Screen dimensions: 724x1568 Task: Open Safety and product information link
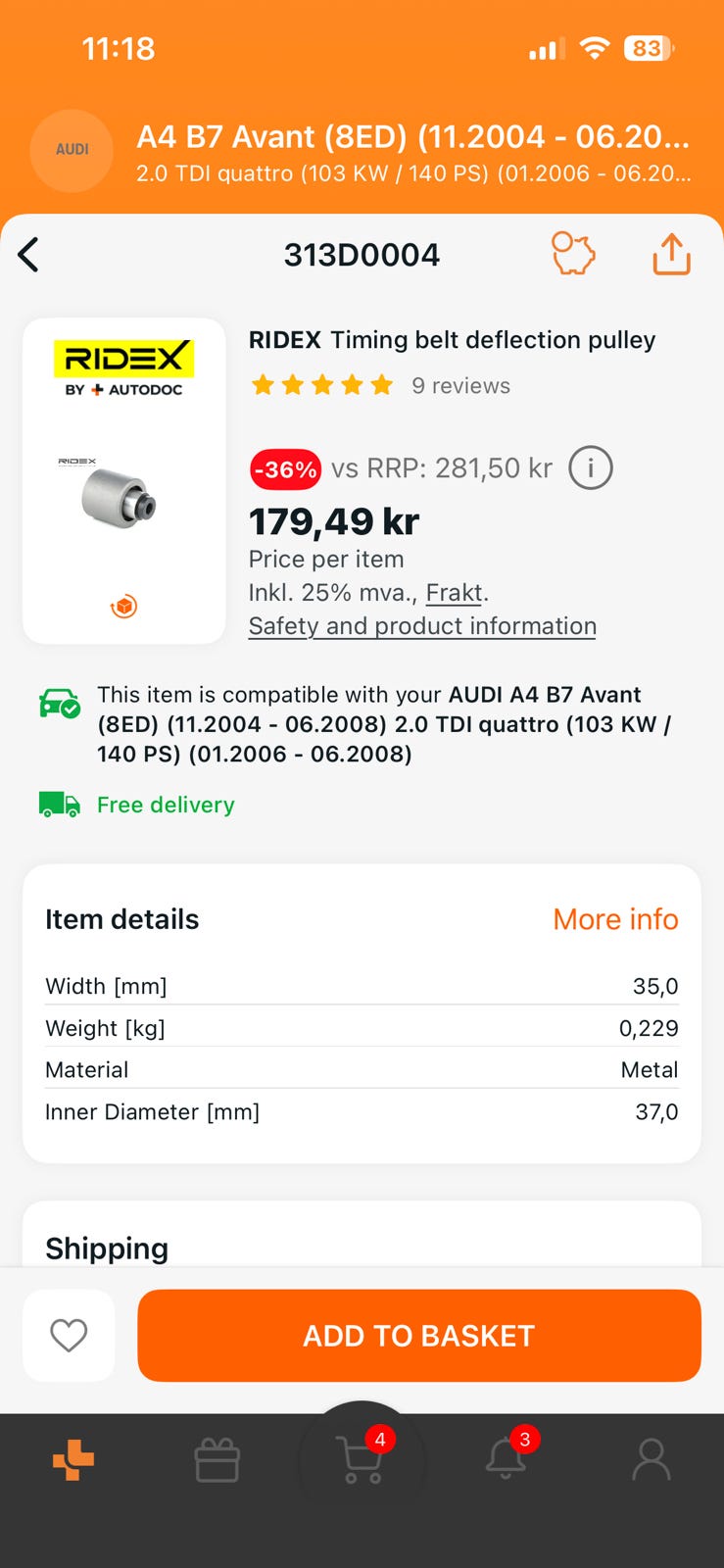422,626
